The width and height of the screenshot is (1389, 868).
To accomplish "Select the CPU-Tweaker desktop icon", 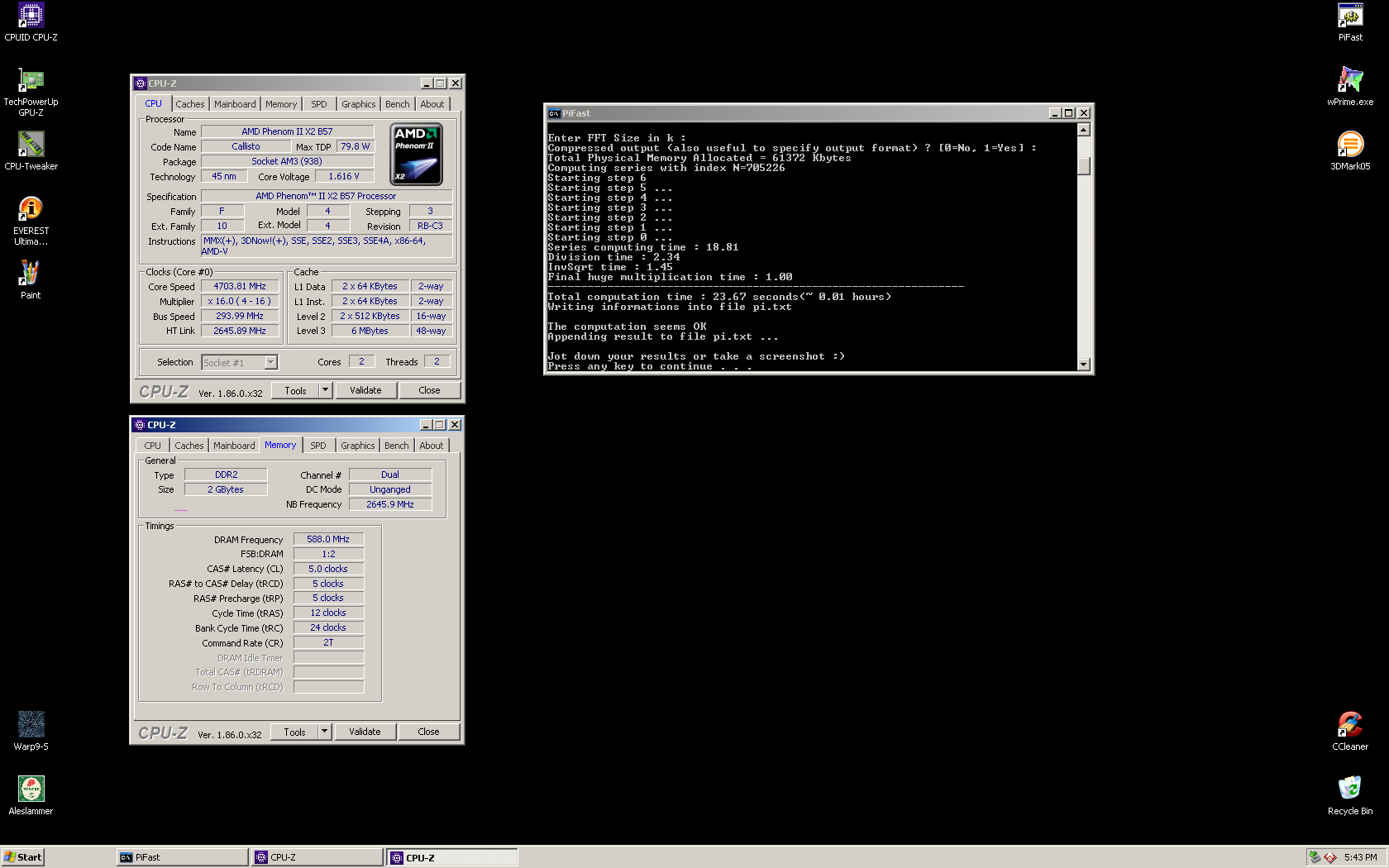I will pos(31,150).
